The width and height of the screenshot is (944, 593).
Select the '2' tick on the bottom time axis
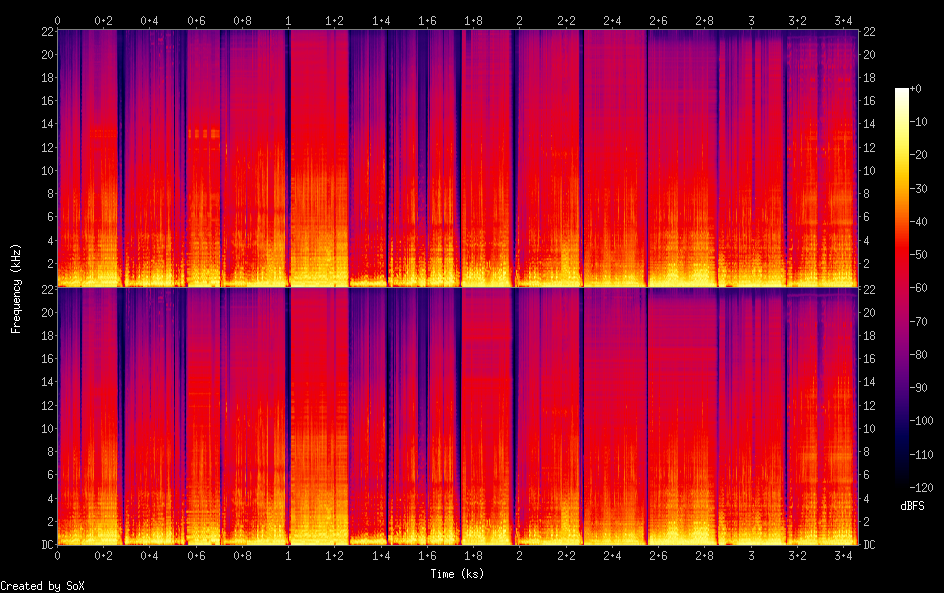[x=519, y=555]
